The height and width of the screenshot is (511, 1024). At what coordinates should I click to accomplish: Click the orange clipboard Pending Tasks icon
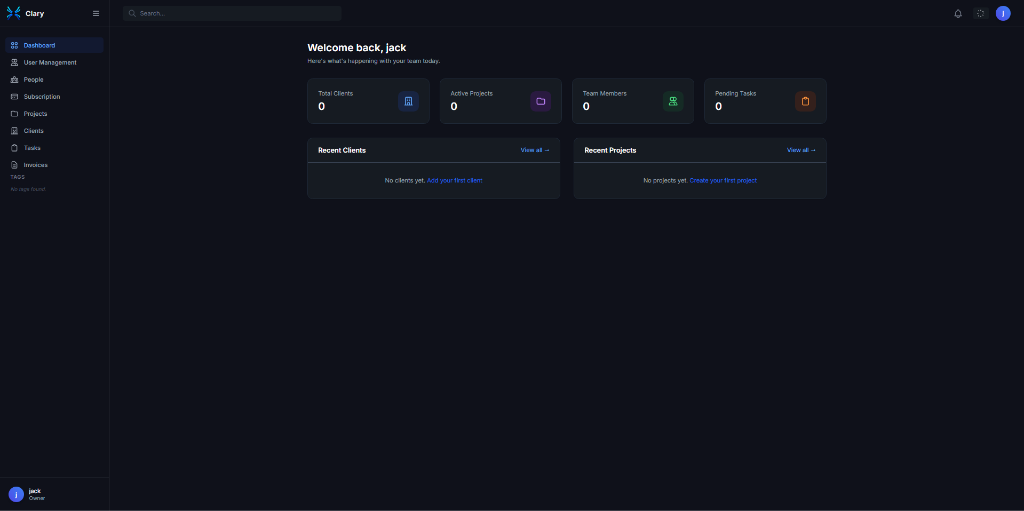(805, 101)
